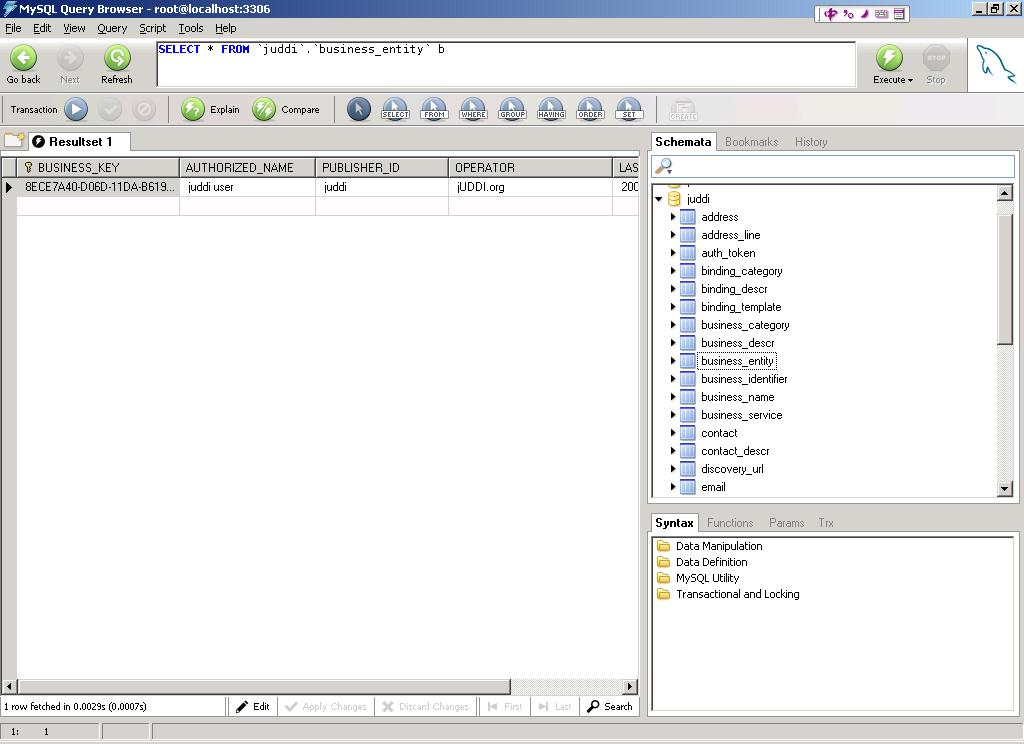Sort by OPERATOR column header
The image size is (1024, 744).
(x=530, y=167)
